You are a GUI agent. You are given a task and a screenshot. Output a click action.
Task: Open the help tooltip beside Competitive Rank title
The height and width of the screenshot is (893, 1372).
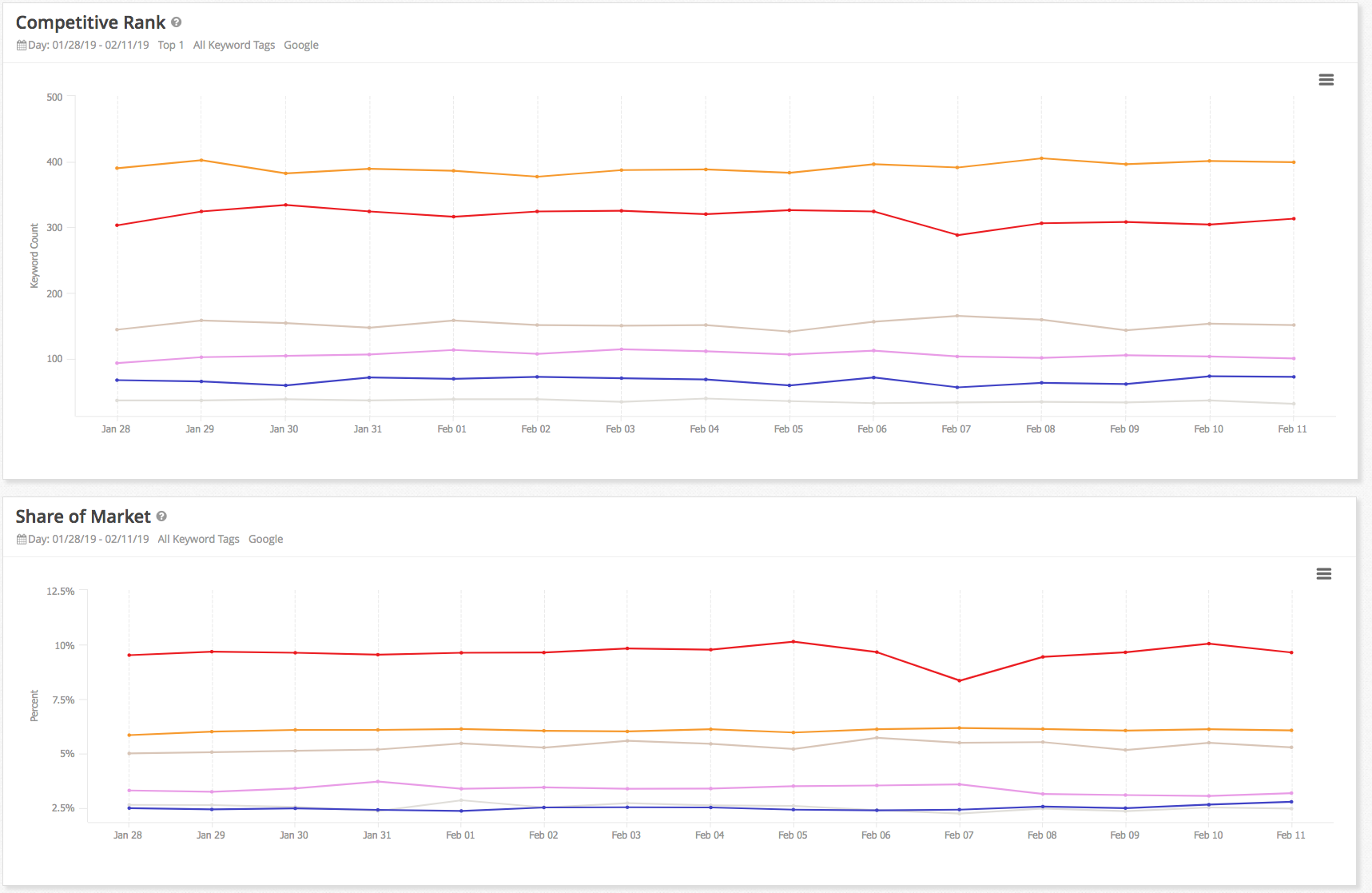pyautogui.click(x=176, y=22)
